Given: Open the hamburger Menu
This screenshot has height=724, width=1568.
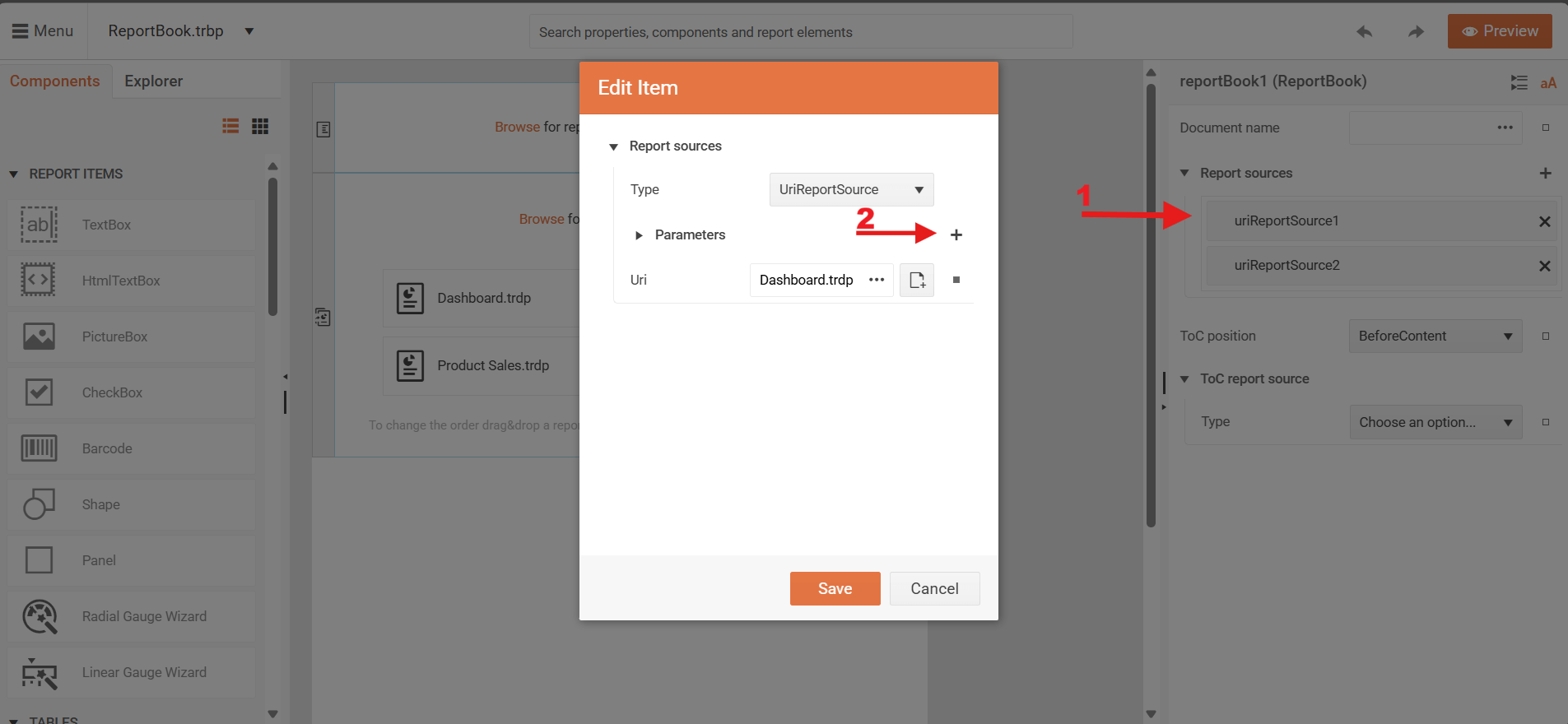Looking at the screenshot, I should click(x=43, y=31).
